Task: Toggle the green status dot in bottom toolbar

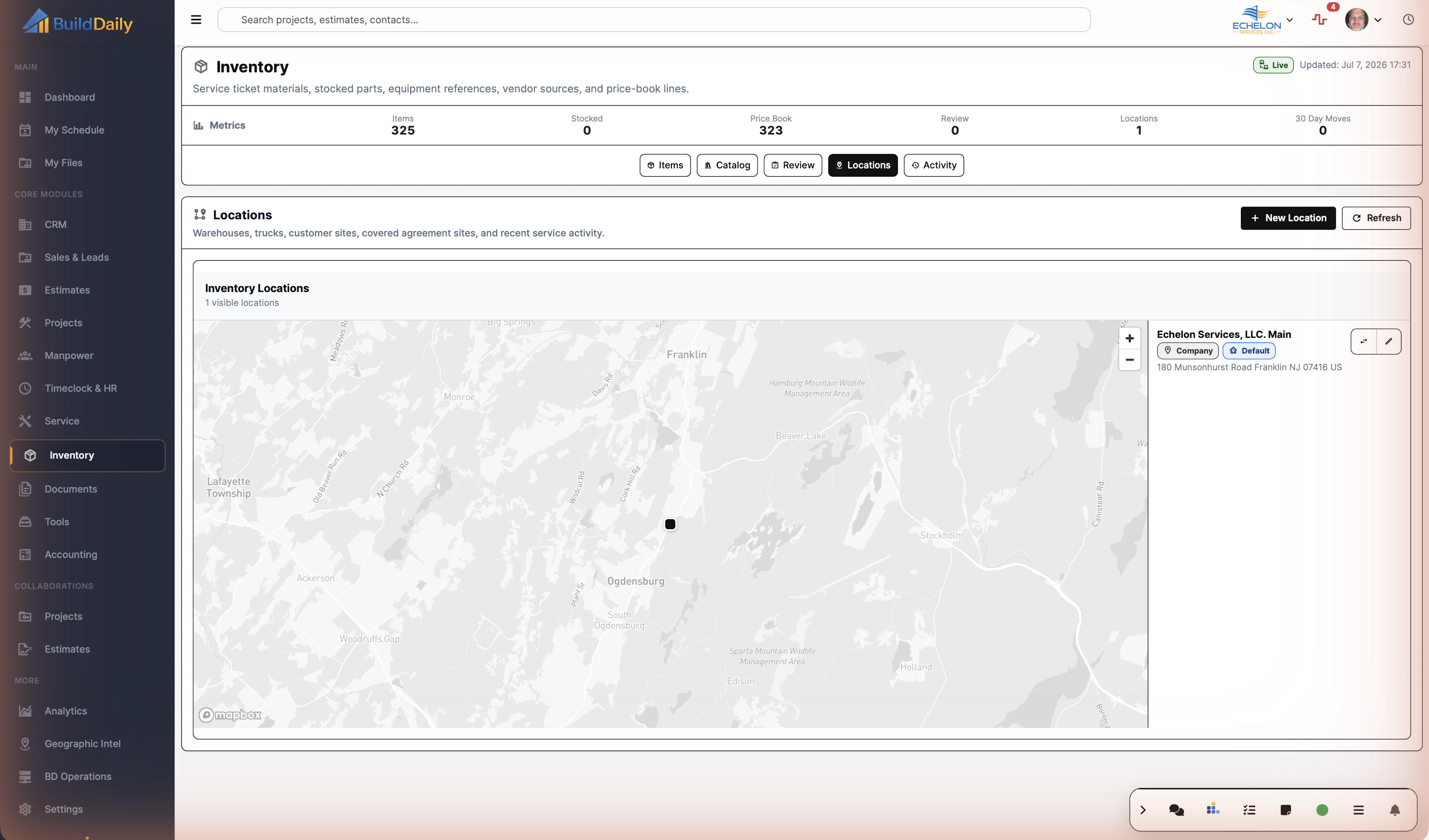Action: pyautogui.click(x=1322, y=810)
